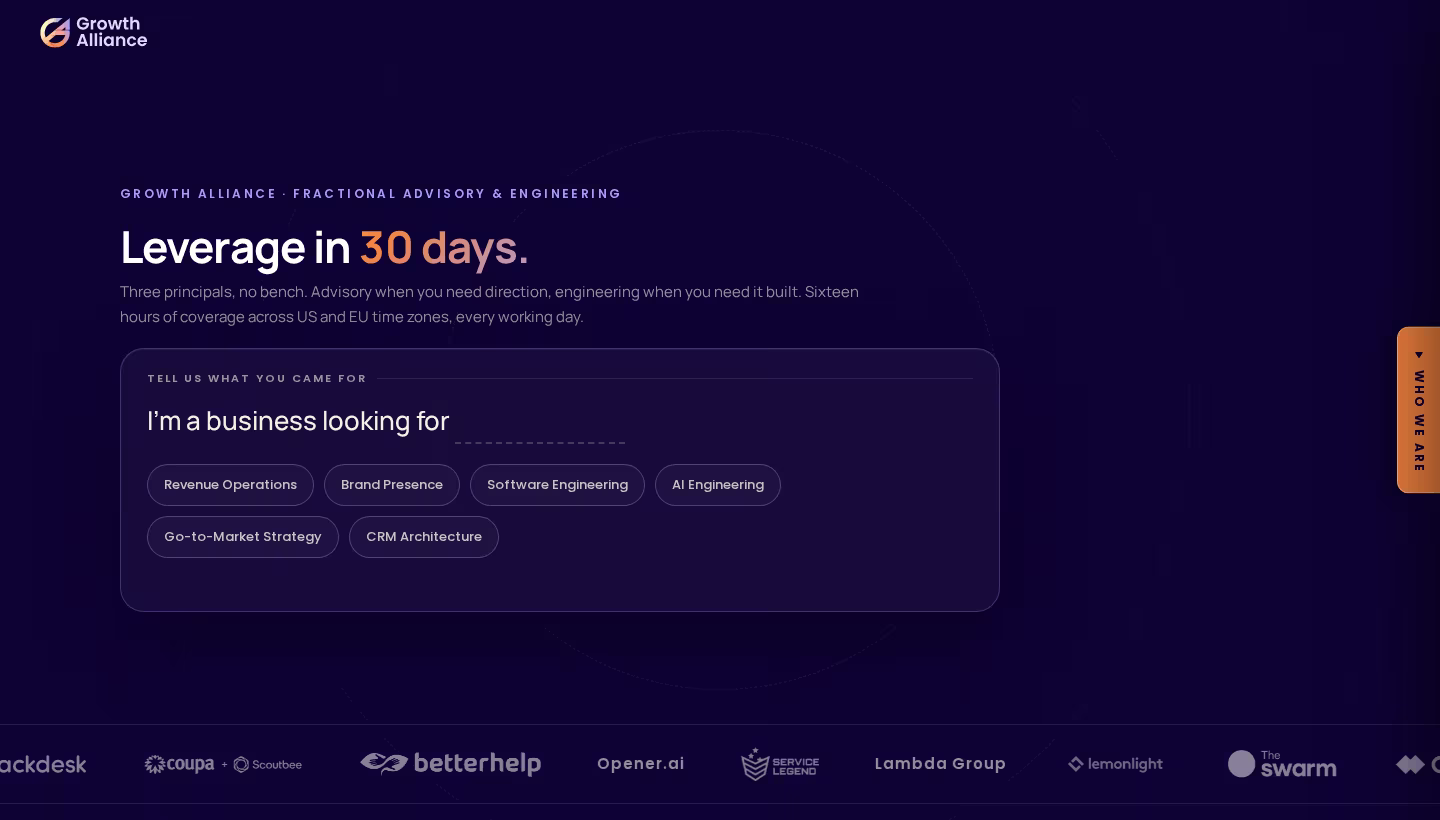Screen dimensions: 1440x820
Task: Focus the blank field after "looking for"
Action: pos(540,423)
